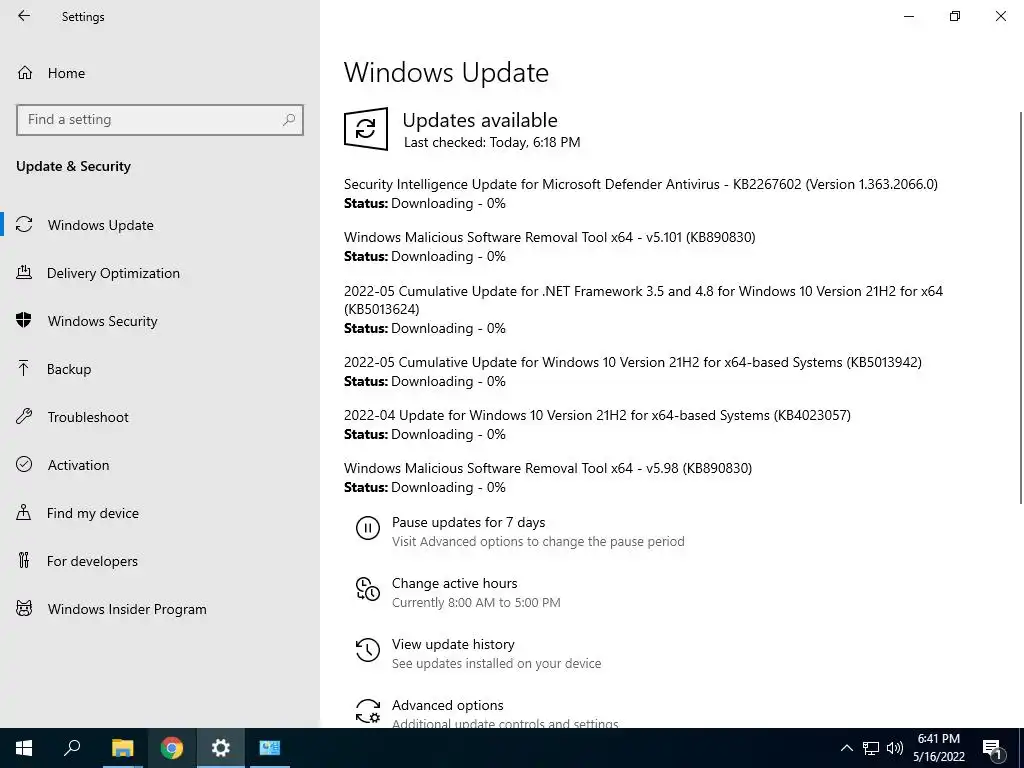Click Pause updates for 7 days

[468, 522]
